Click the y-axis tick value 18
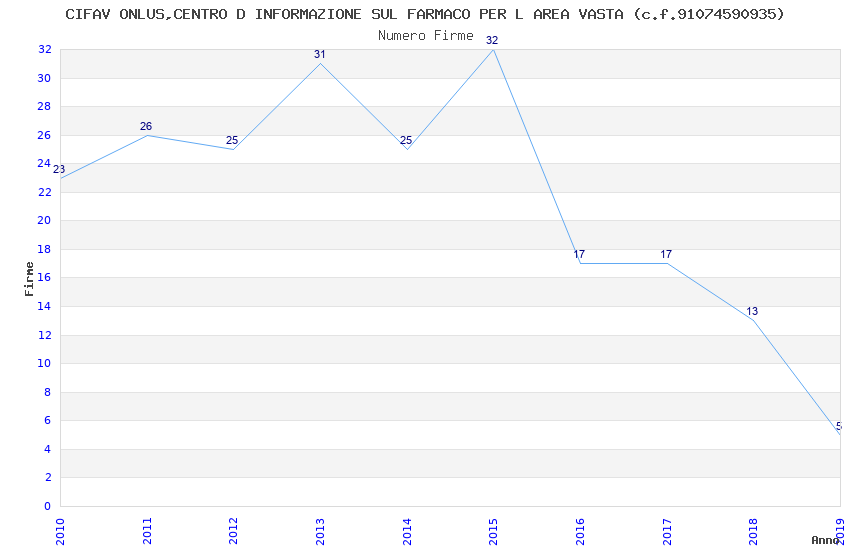The image size is (850, 550). pos(44,249)
